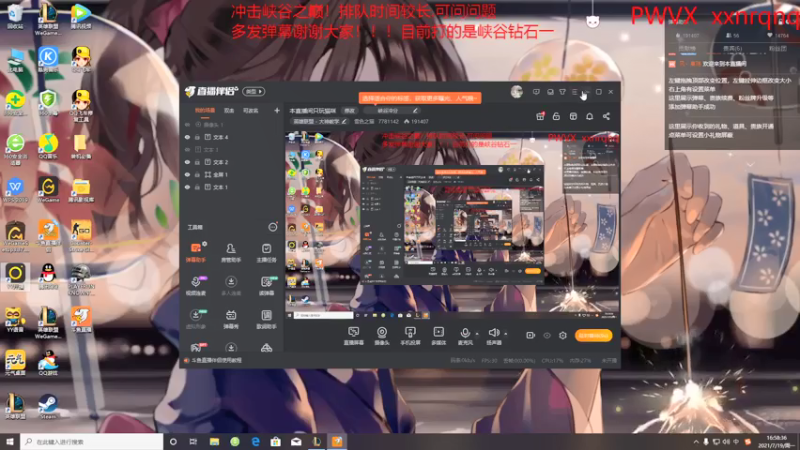Click the streamer avatar in title bar
800x450 pixels.
(517, 92)
